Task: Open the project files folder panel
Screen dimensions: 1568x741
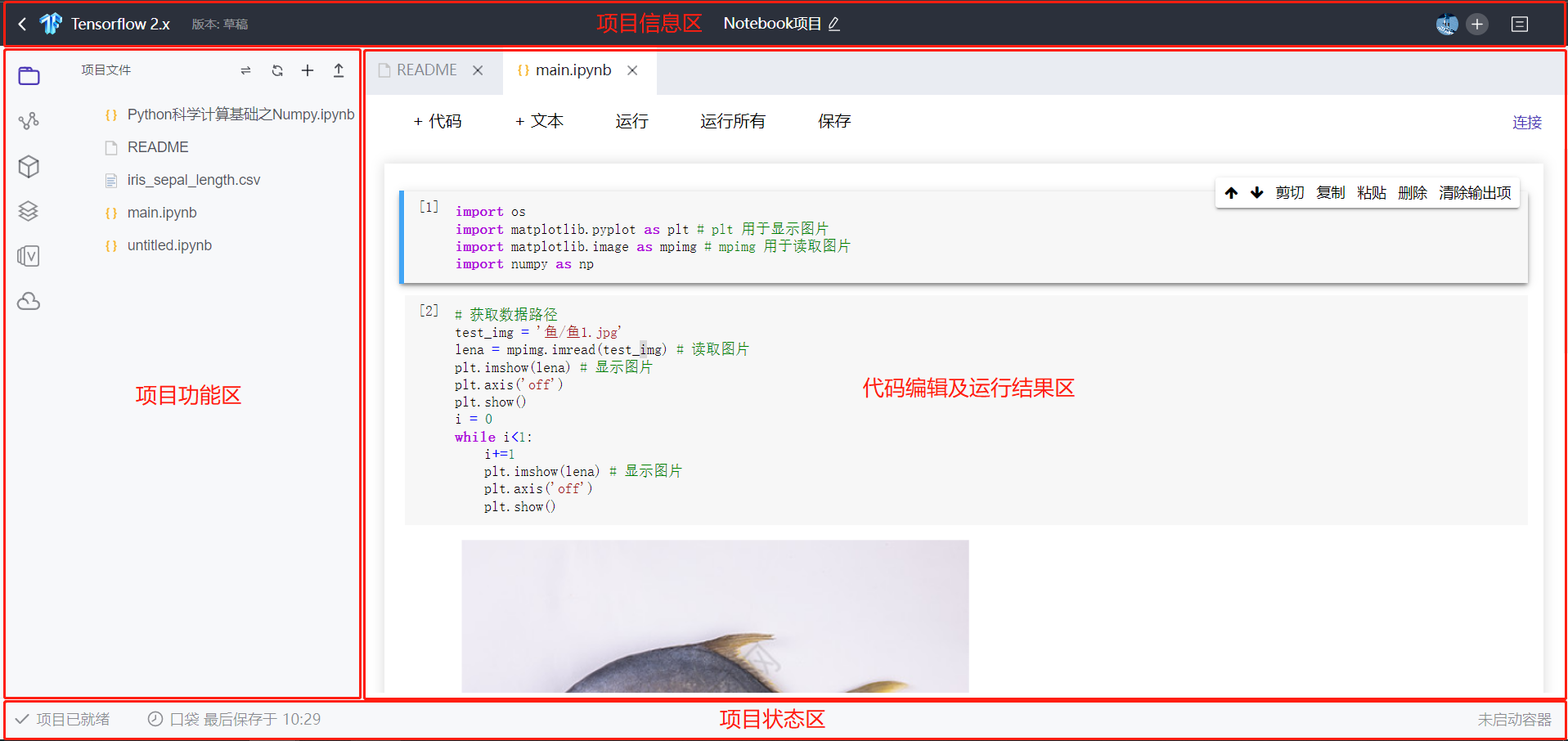Action: [x=29, y=74]
